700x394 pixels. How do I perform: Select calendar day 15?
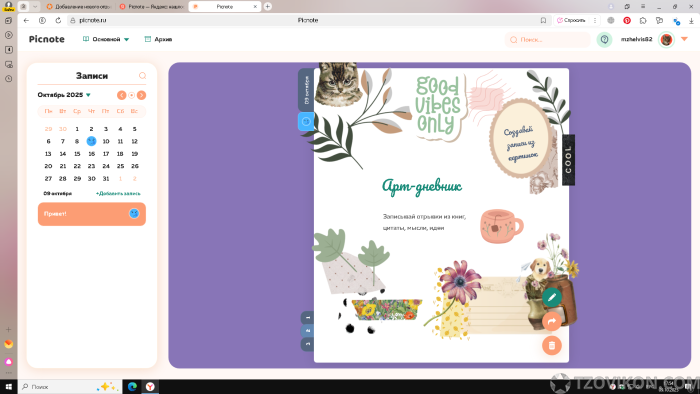pyautogui.click(x=77, y=153)
